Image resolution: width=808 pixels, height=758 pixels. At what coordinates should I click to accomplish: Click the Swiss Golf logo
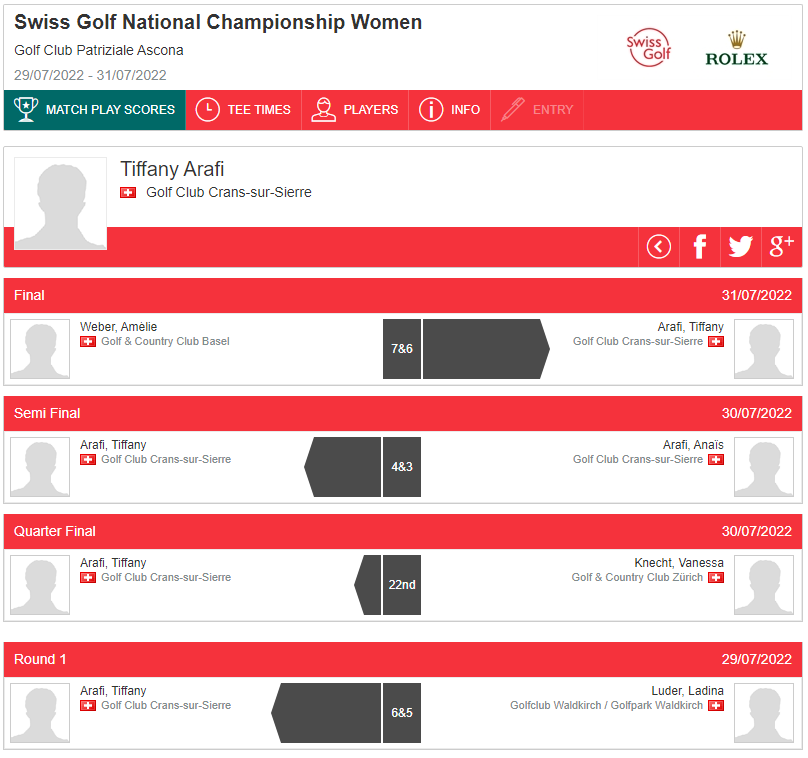click(649, 48)
